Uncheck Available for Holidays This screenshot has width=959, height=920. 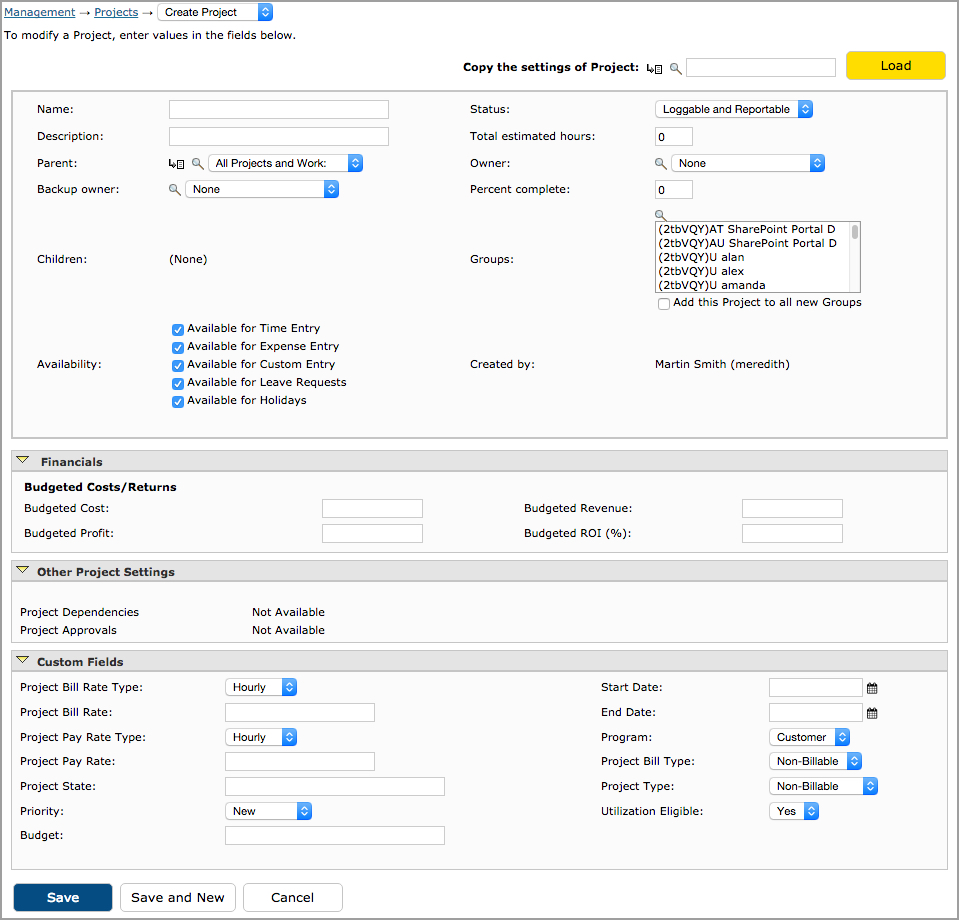click(178, 402)
